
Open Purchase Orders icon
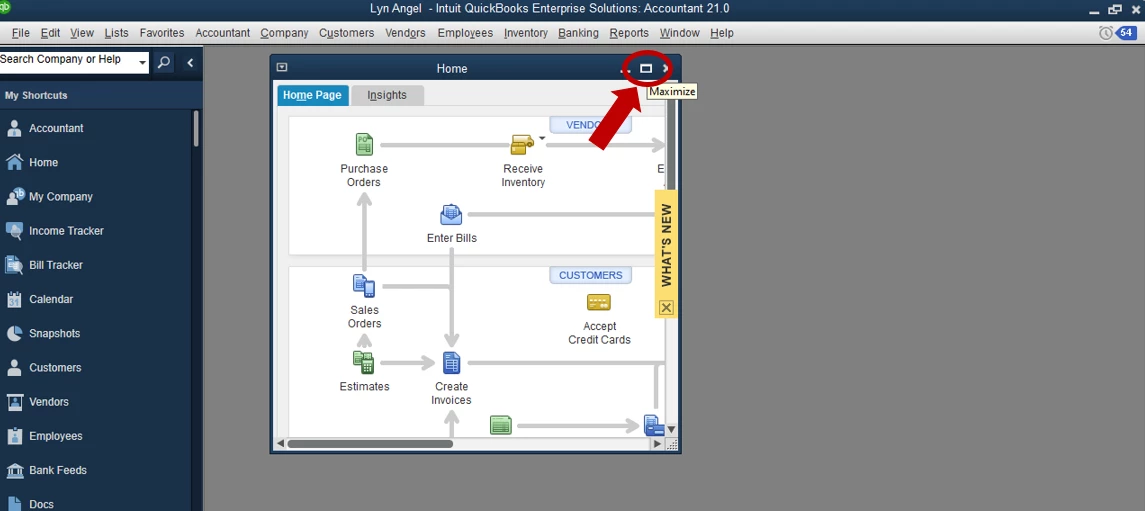point(364,144)
